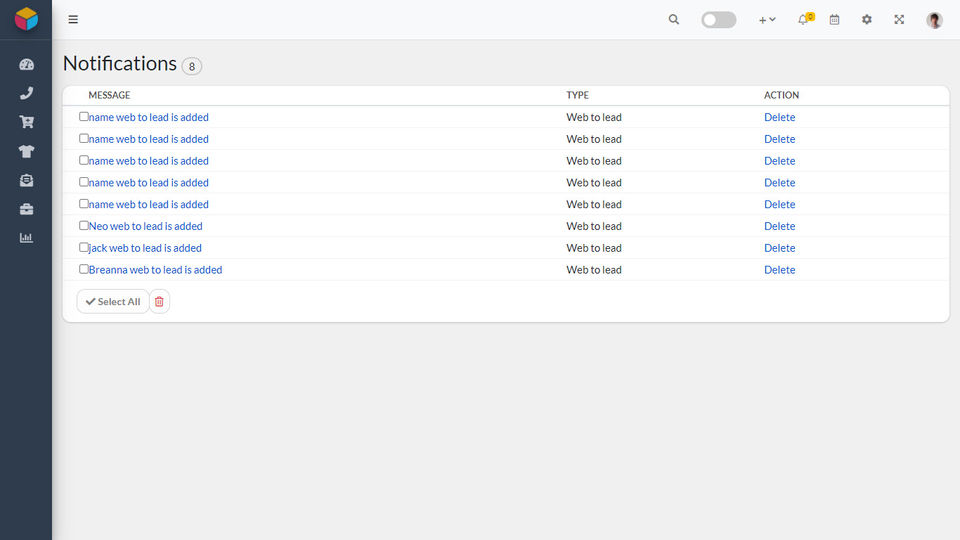Image resolution: width=960 pixels, height=540 pixels.
Task: Check the Breanna web to lead checkbox
Action: 84,269
